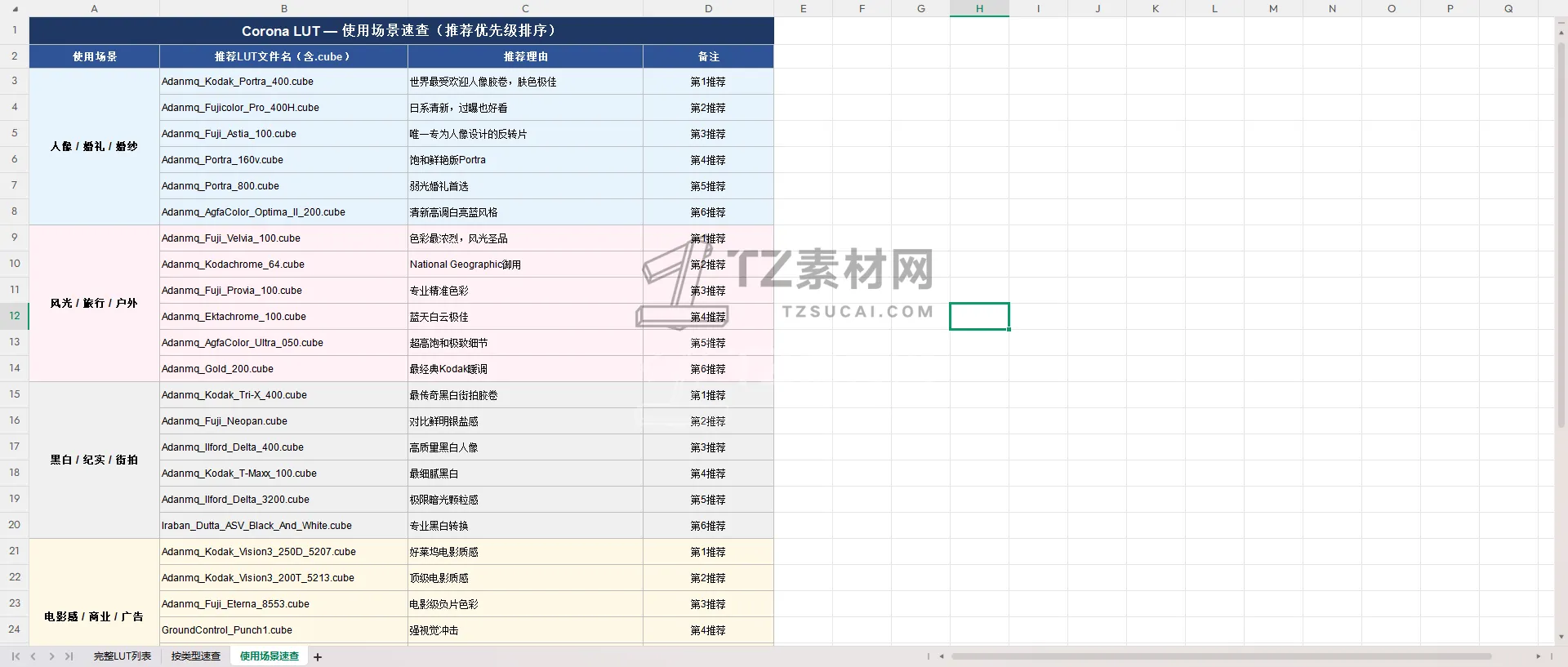Image resolution: width=1568 pixels, height=667 pixels.
Task: Select column Q header
Action: pos(1508,9)
